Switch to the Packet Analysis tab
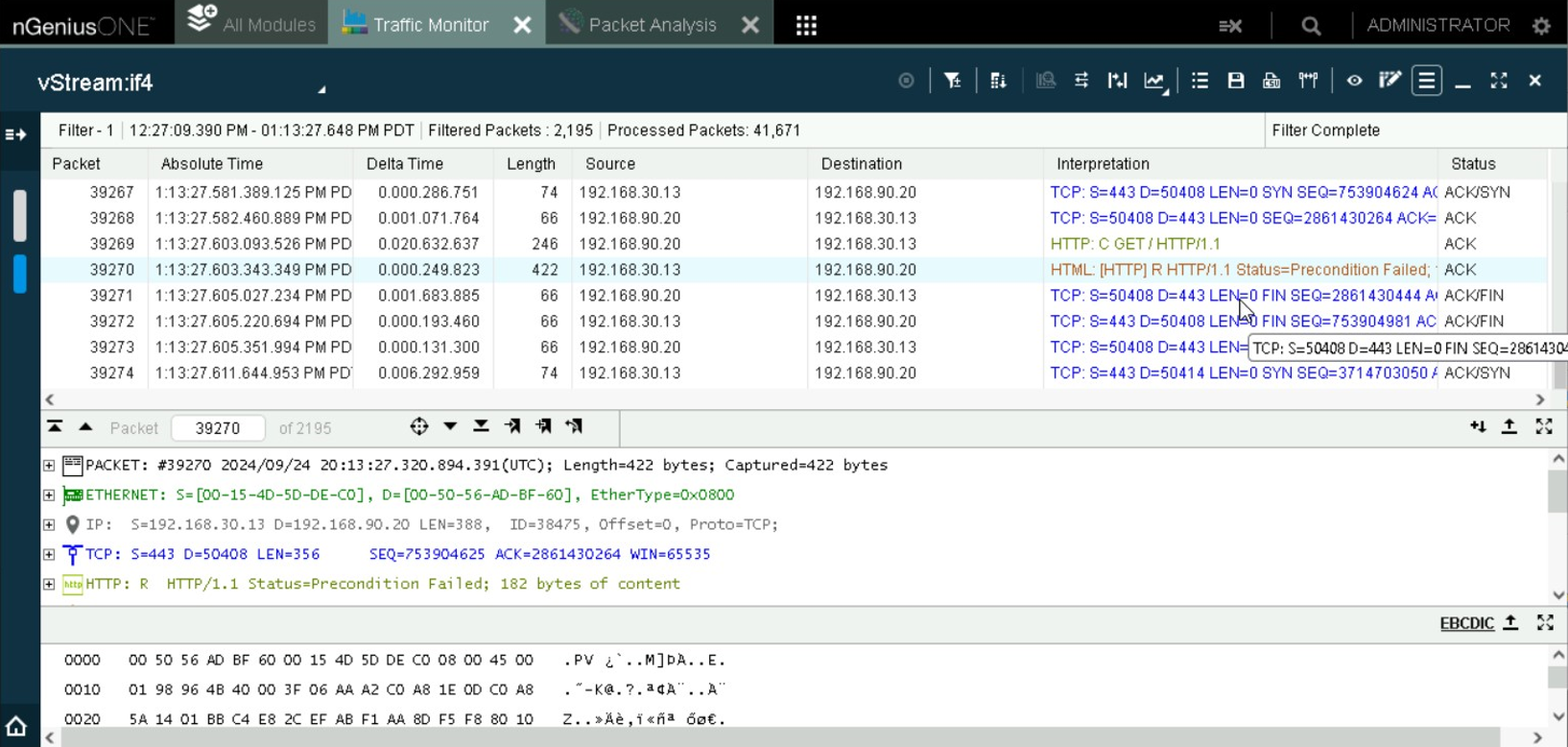This screenshot has width=1568, height=747. coord(652,26)
